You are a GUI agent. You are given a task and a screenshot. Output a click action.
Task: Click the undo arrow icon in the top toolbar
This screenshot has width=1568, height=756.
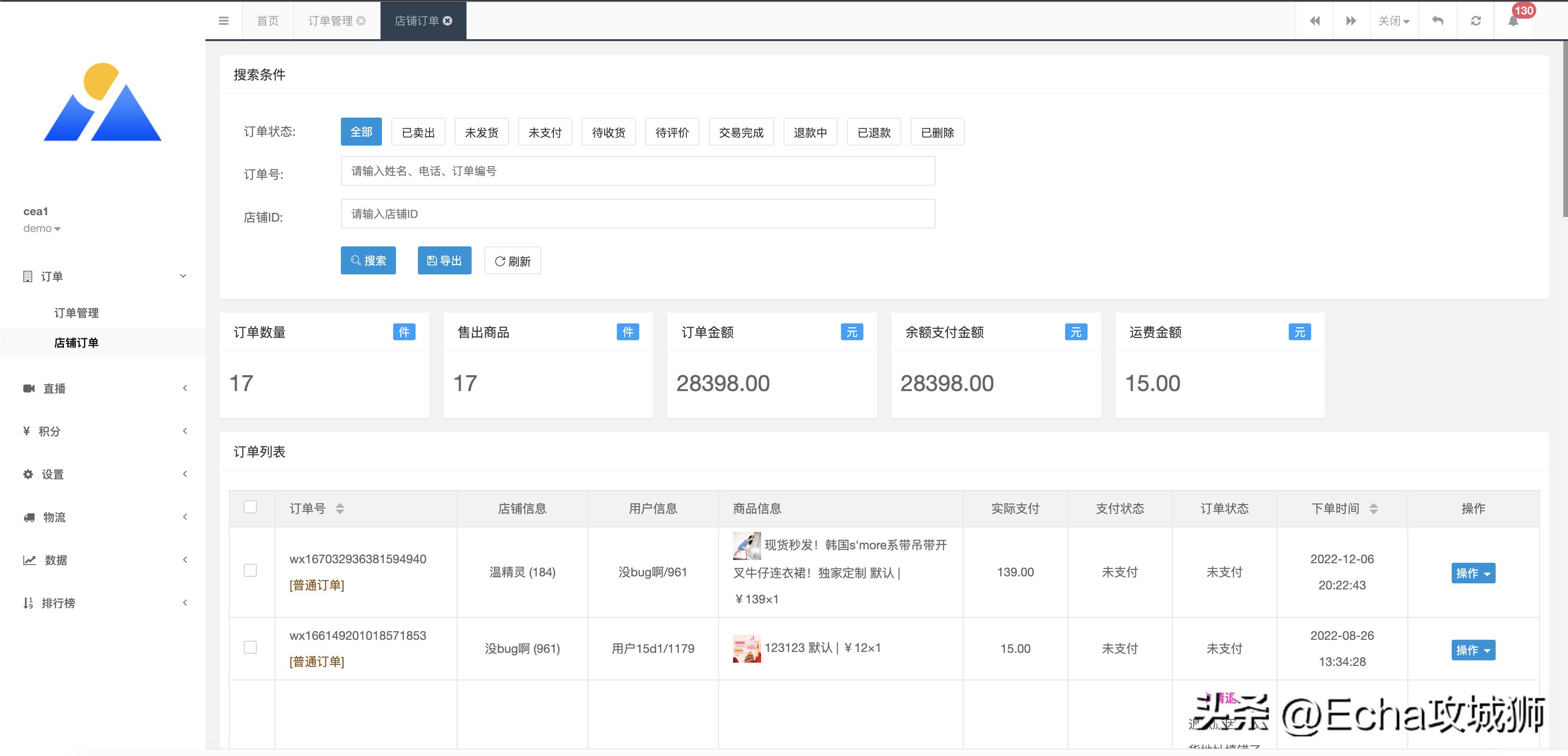(1438, 20)
